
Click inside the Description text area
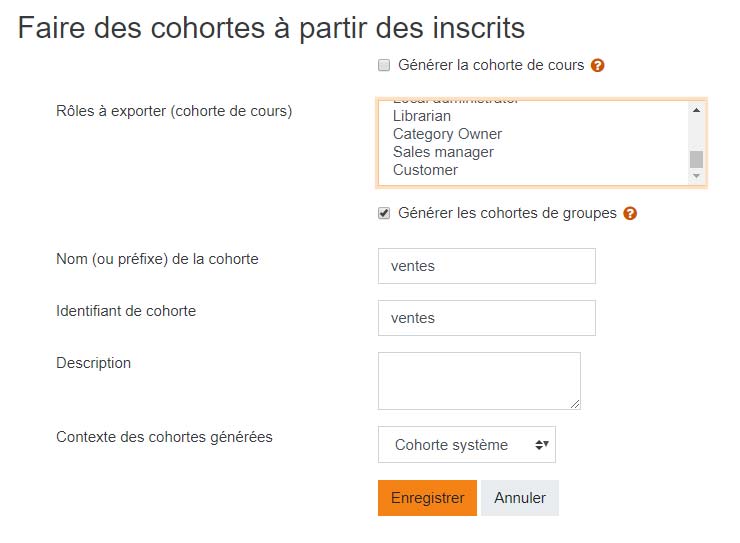tap(478, 380)
